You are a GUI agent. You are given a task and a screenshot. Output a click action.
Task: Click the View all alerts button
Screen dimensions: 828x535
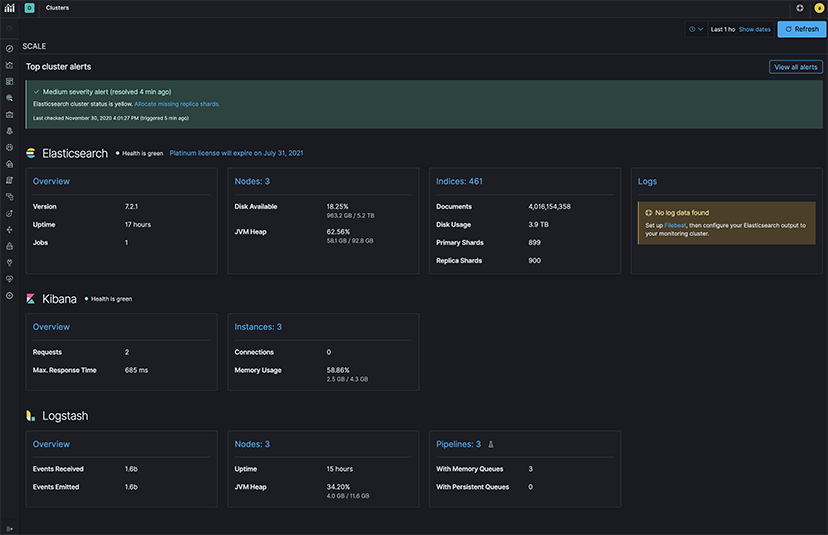(x=796, y=67)
